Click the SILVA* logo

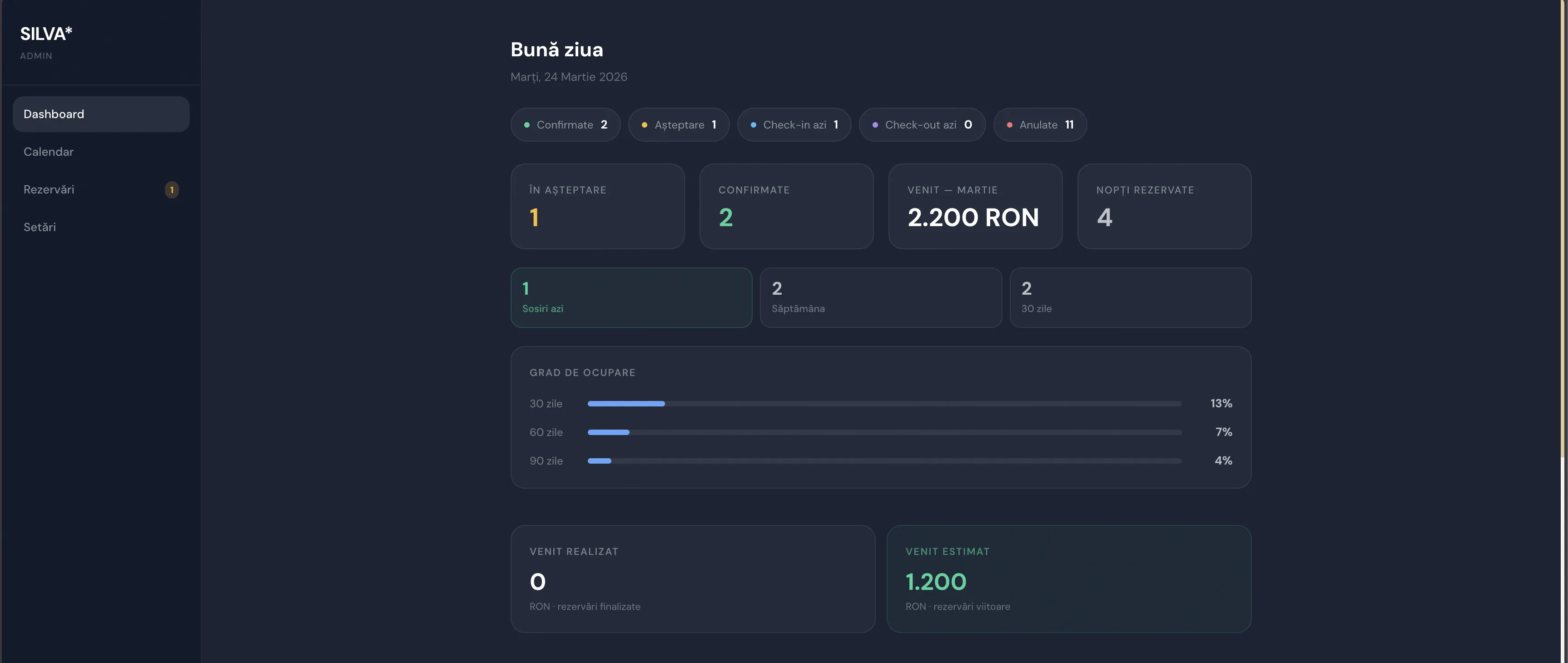click(46, 34)
